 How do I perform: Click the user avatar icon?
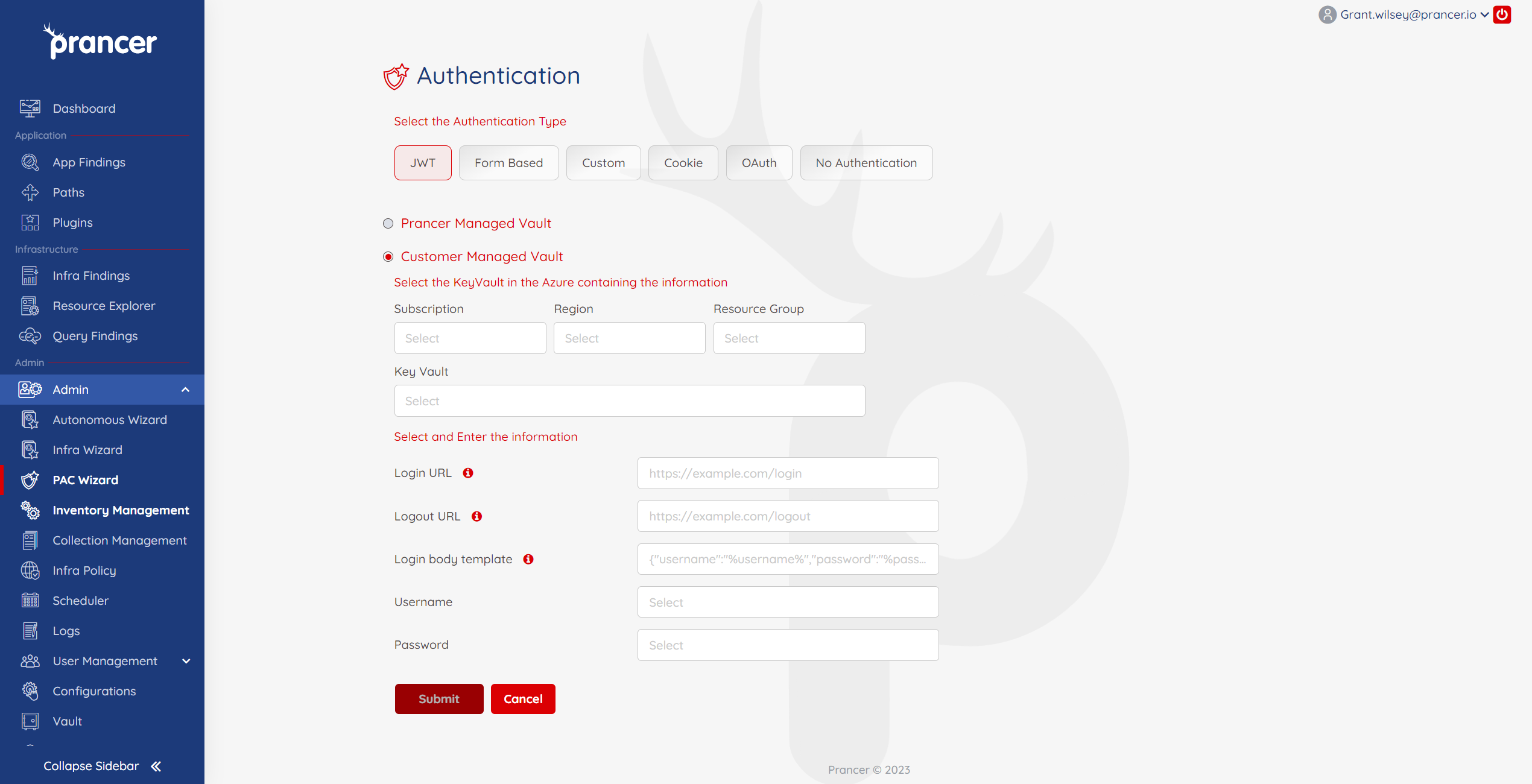pos(1328,14)
